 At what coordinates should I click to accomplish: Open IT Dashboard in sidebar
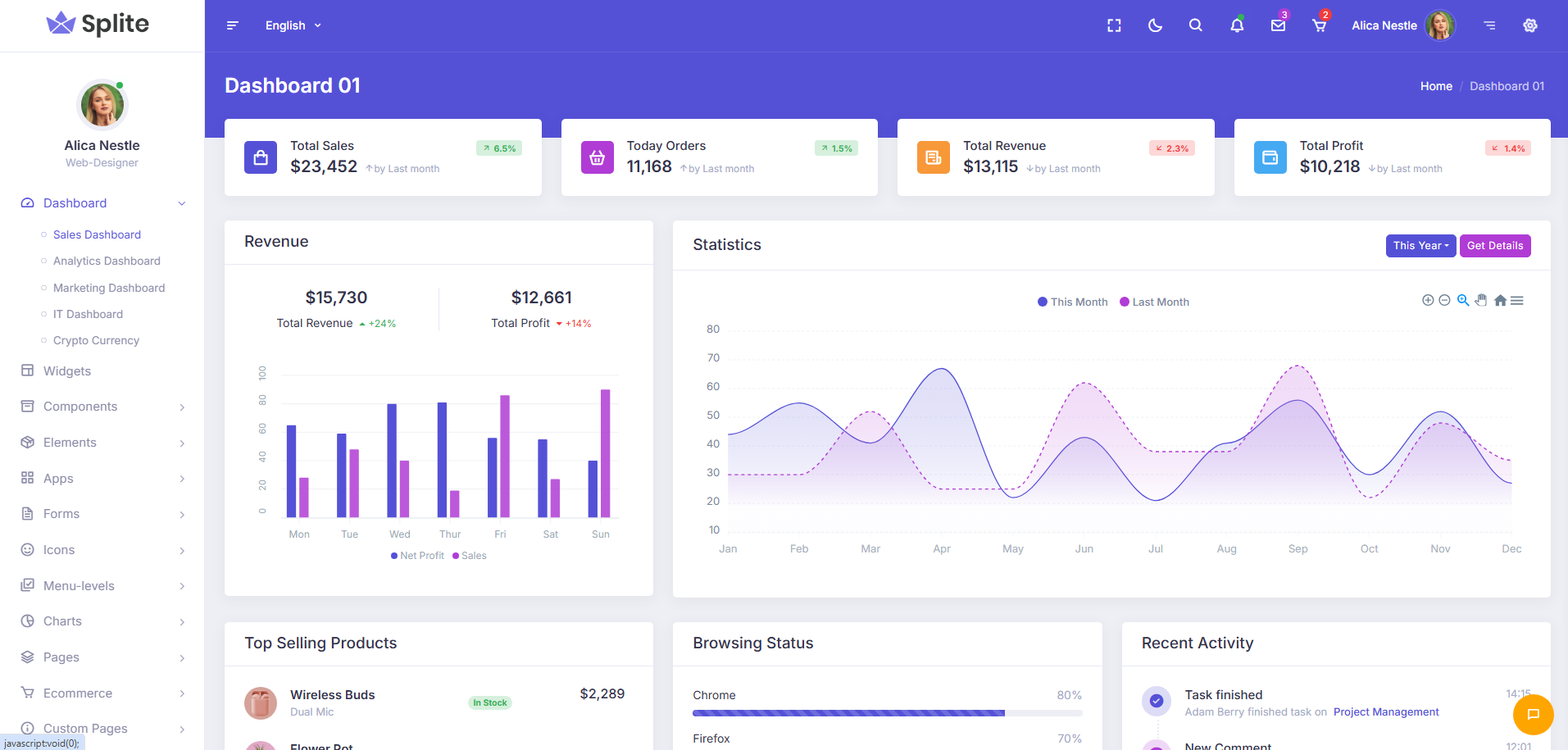point(88,314)
